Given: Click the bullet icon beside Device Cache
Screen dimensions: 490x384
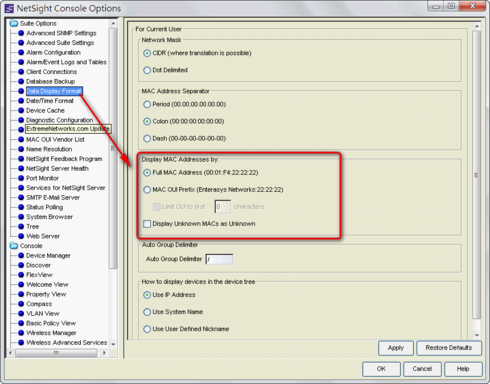Looking at the screenshot, I should tap(21, 110).
